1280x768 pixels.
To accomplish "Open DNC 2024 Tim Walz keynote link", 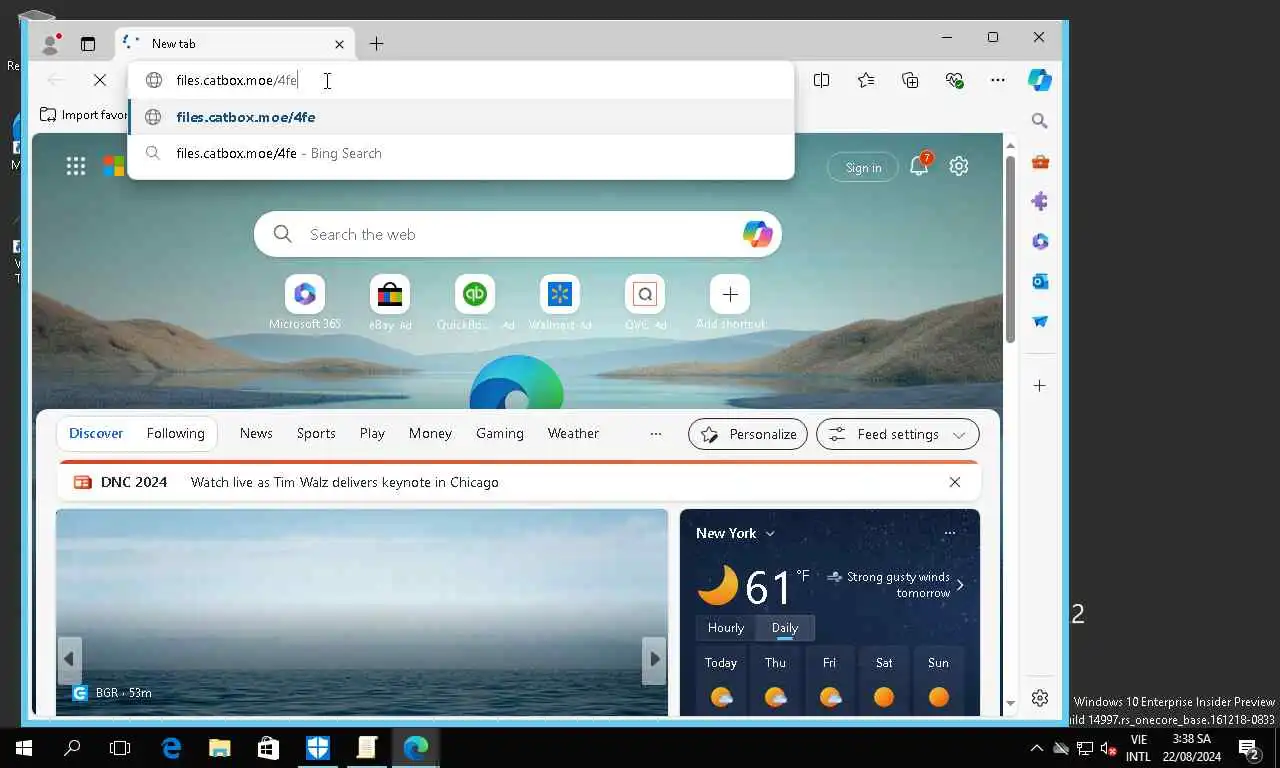I will pyautogui.click(x=344, y=482).
